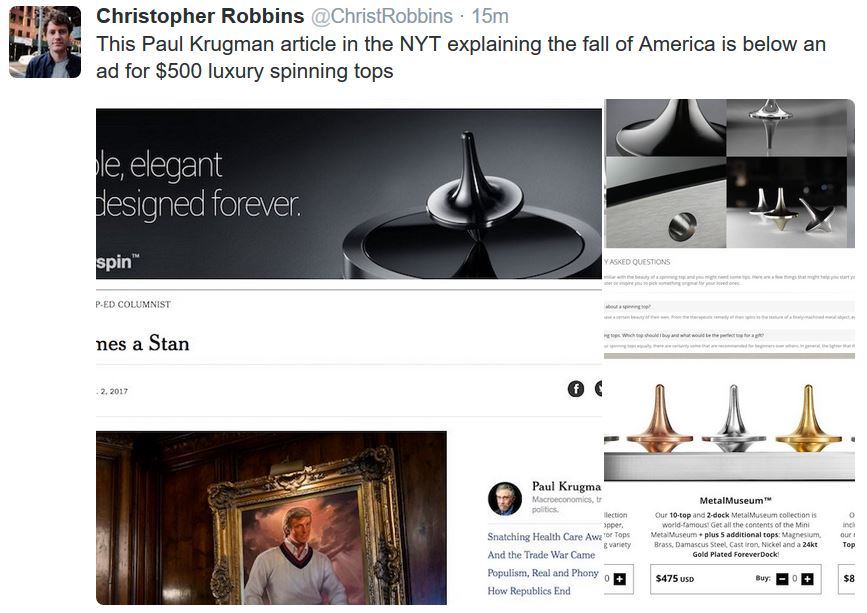Image resolution: width=867 pixels, height=613 pixels.
Task: Click Paul Krugman's author photo
Action: pyautogui.click(x=504, y=498)
